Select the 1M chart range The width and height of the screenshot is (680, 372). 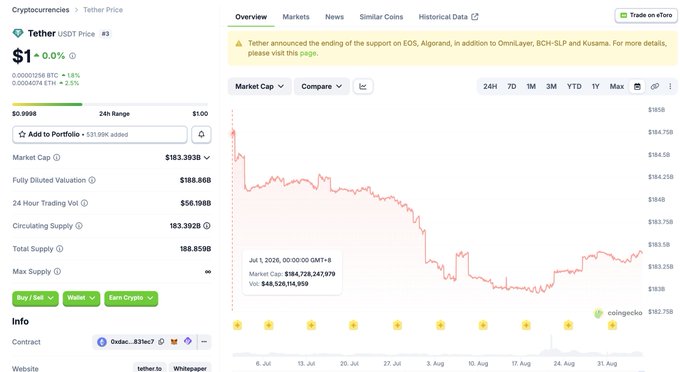click(531, 86)
